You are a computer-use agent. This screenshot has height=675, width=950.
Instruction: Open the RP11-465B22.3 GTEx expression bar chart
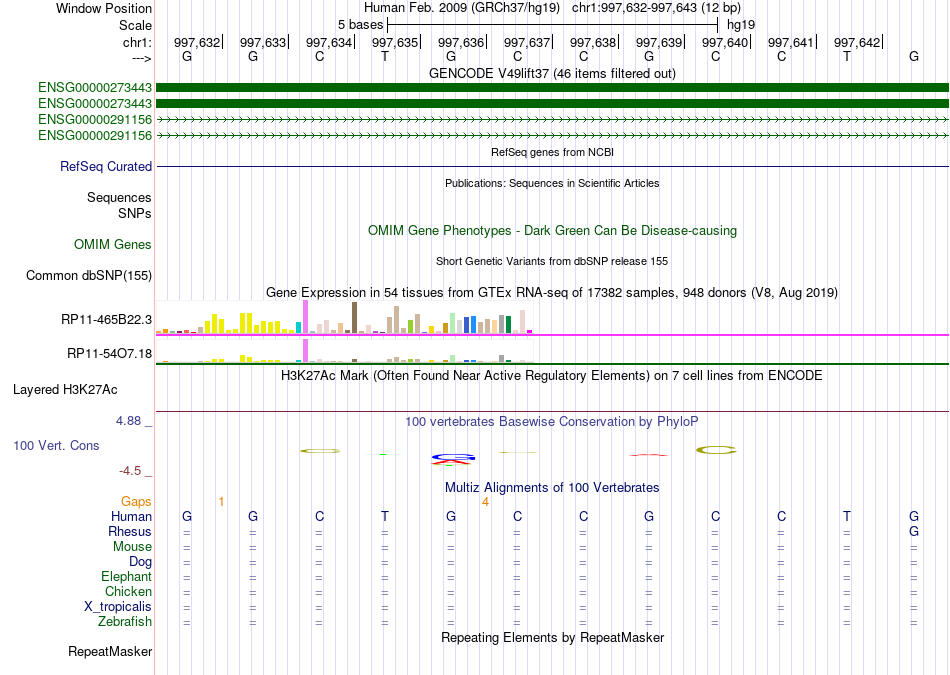344,318
